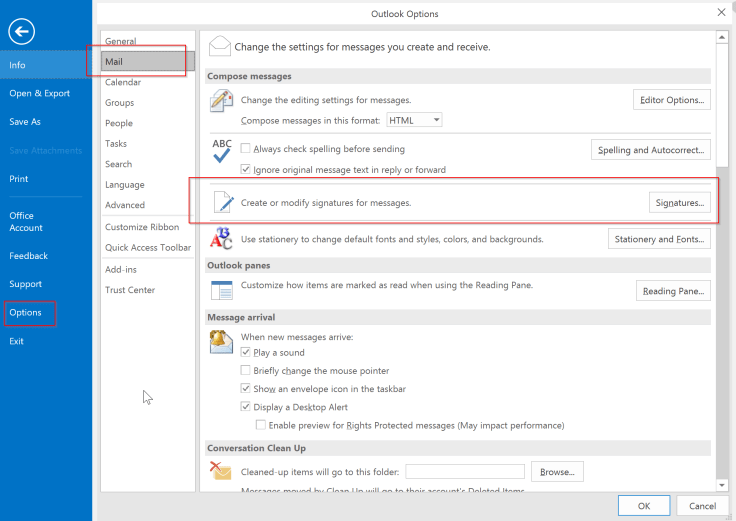Viewport: 736px width, 521px height.
Task: Click the Editor Options button
Action: [671, 100]
